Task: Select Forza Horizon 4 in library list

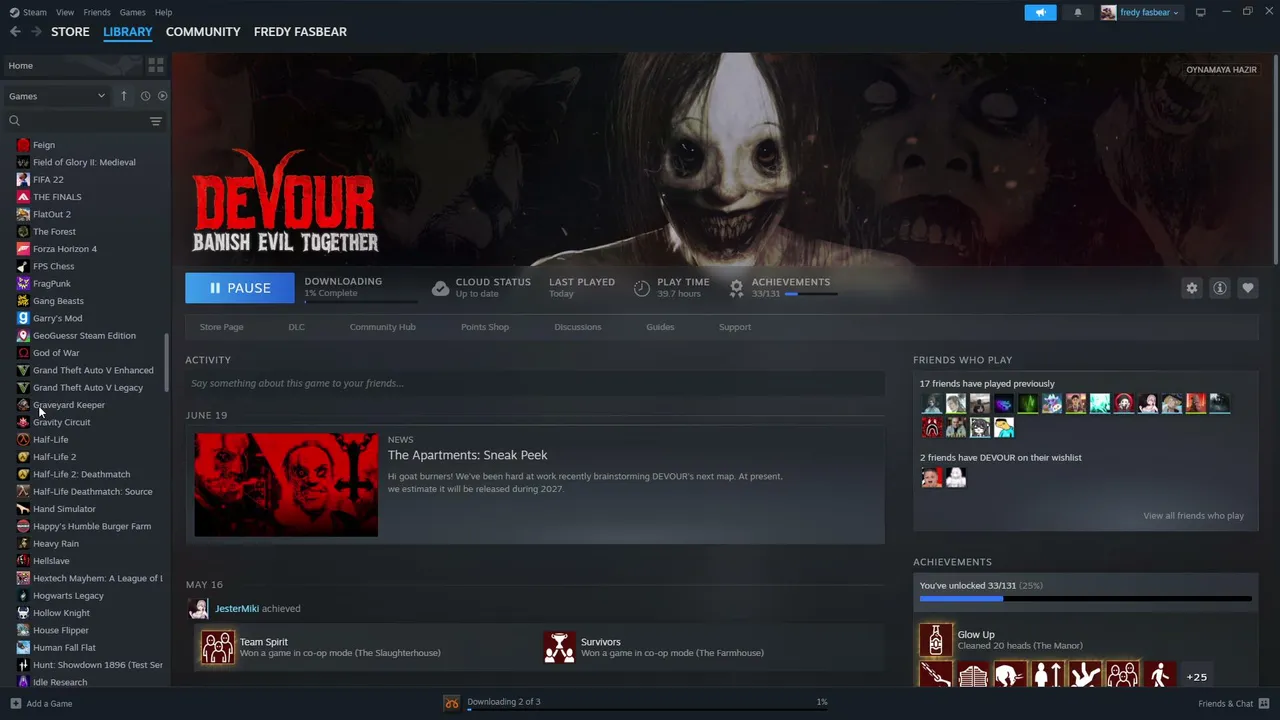Action: 65,249
